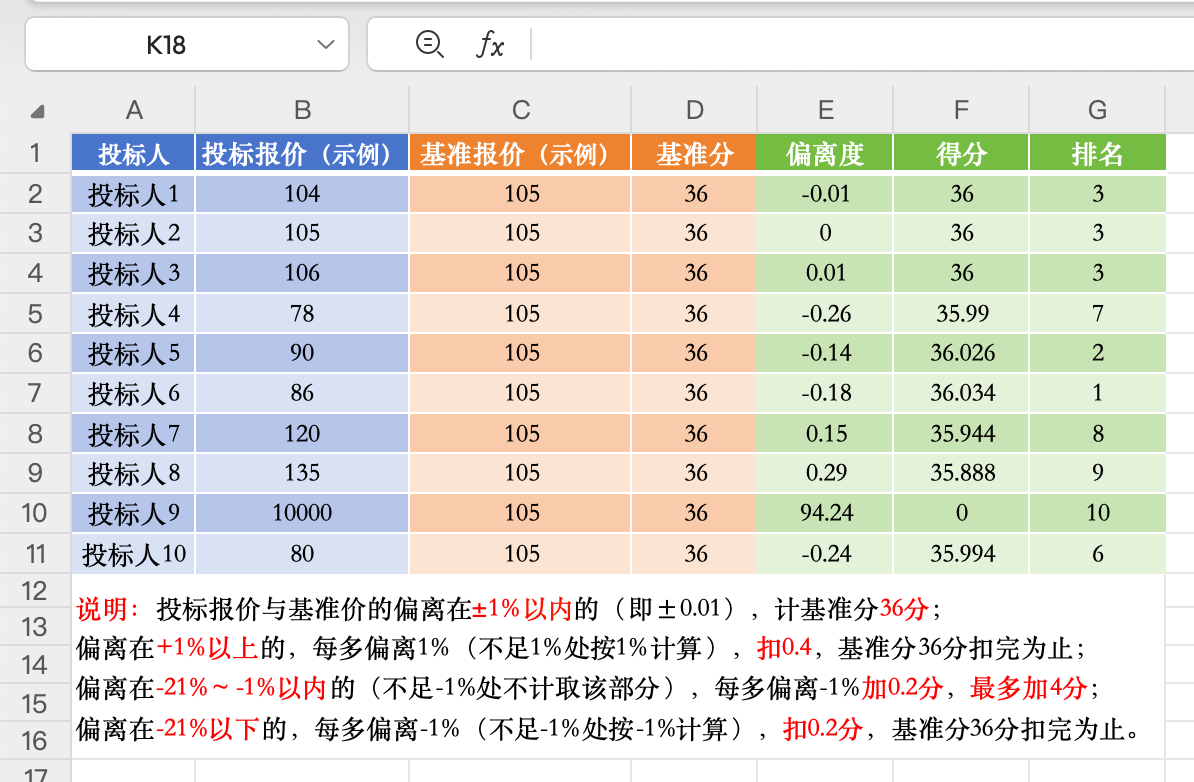1194x782 pixels.
Task: Select row 10 header number
Action: (x=35, y=512)
